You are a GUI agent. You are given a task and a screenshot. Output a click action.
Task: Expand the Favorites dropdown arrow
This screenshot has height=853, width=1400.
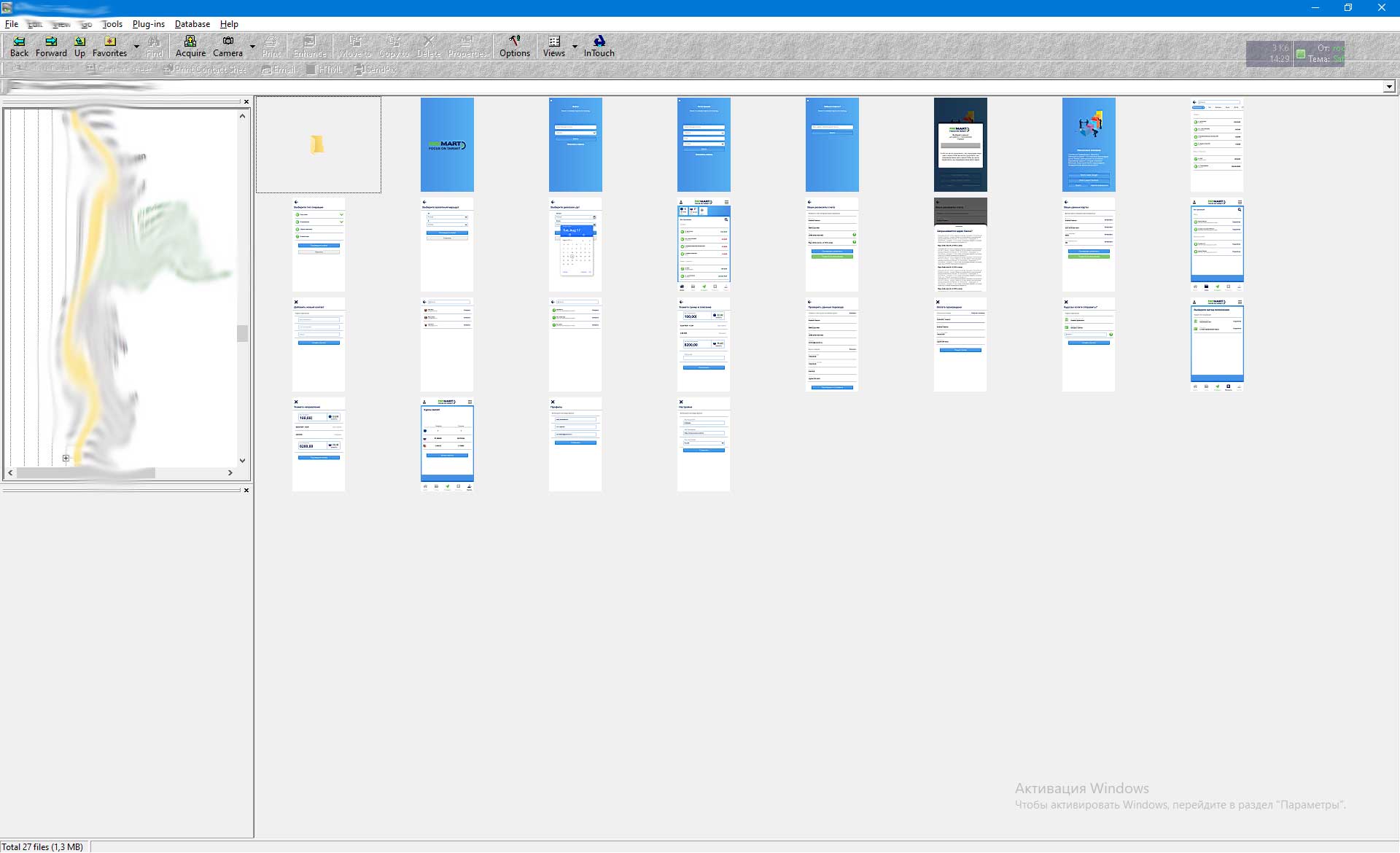136,47
